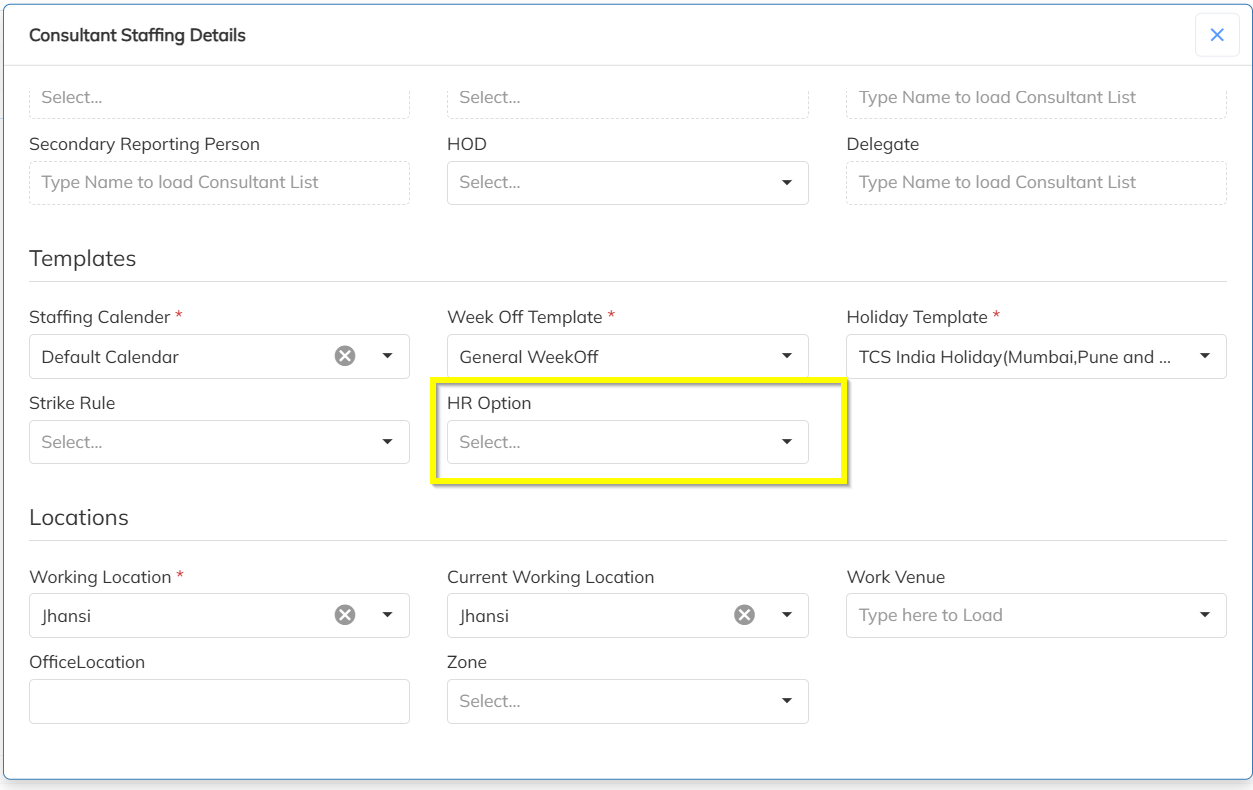
Task: Open the Zone dropdown
Action: point(787,701)
